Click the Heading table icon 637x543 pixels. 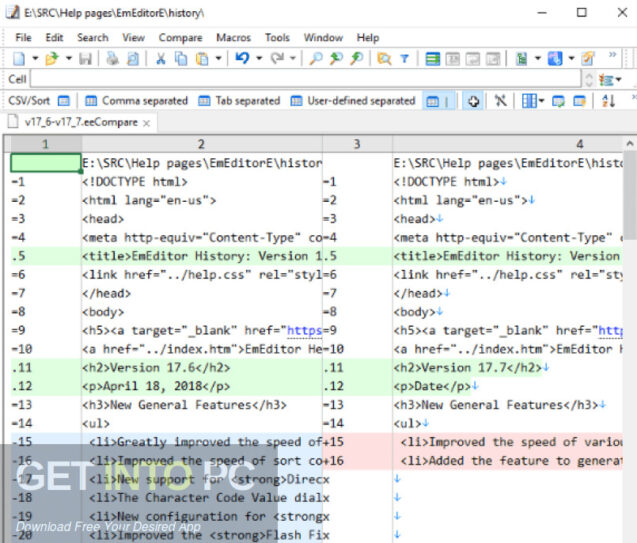point(579,101)
